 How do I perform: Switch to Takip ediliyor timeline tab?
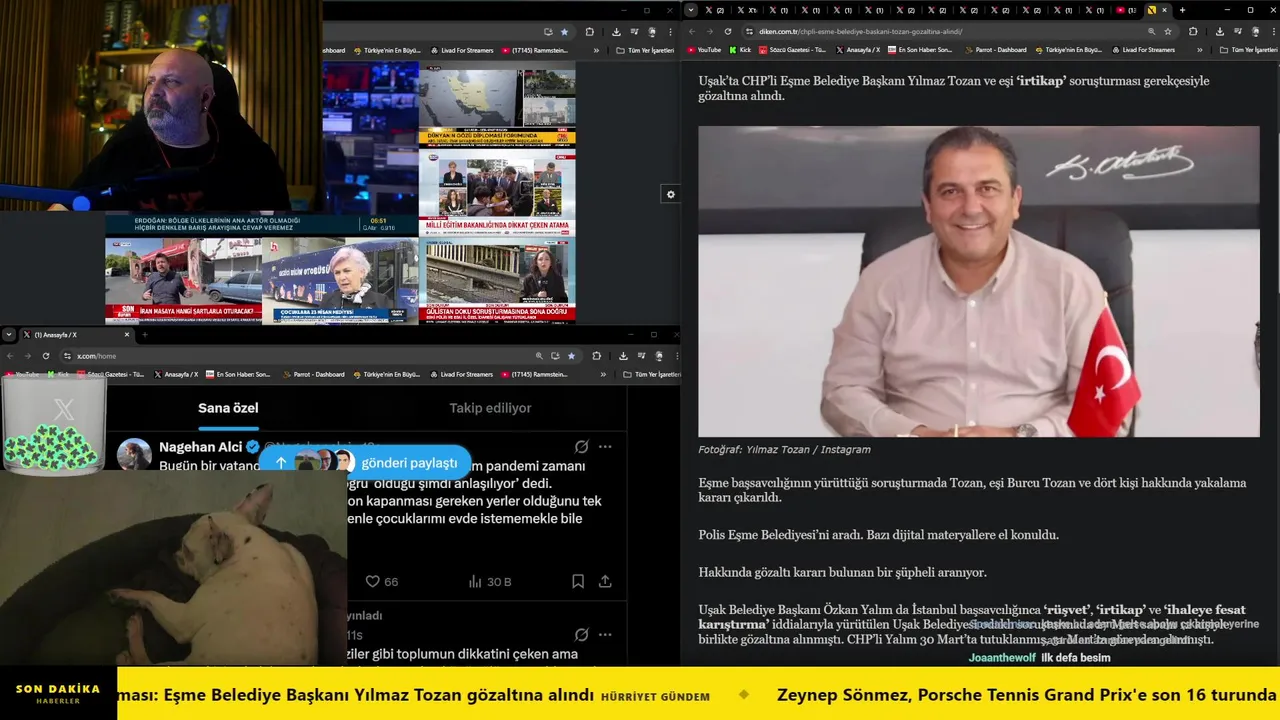tap(490, 408)
